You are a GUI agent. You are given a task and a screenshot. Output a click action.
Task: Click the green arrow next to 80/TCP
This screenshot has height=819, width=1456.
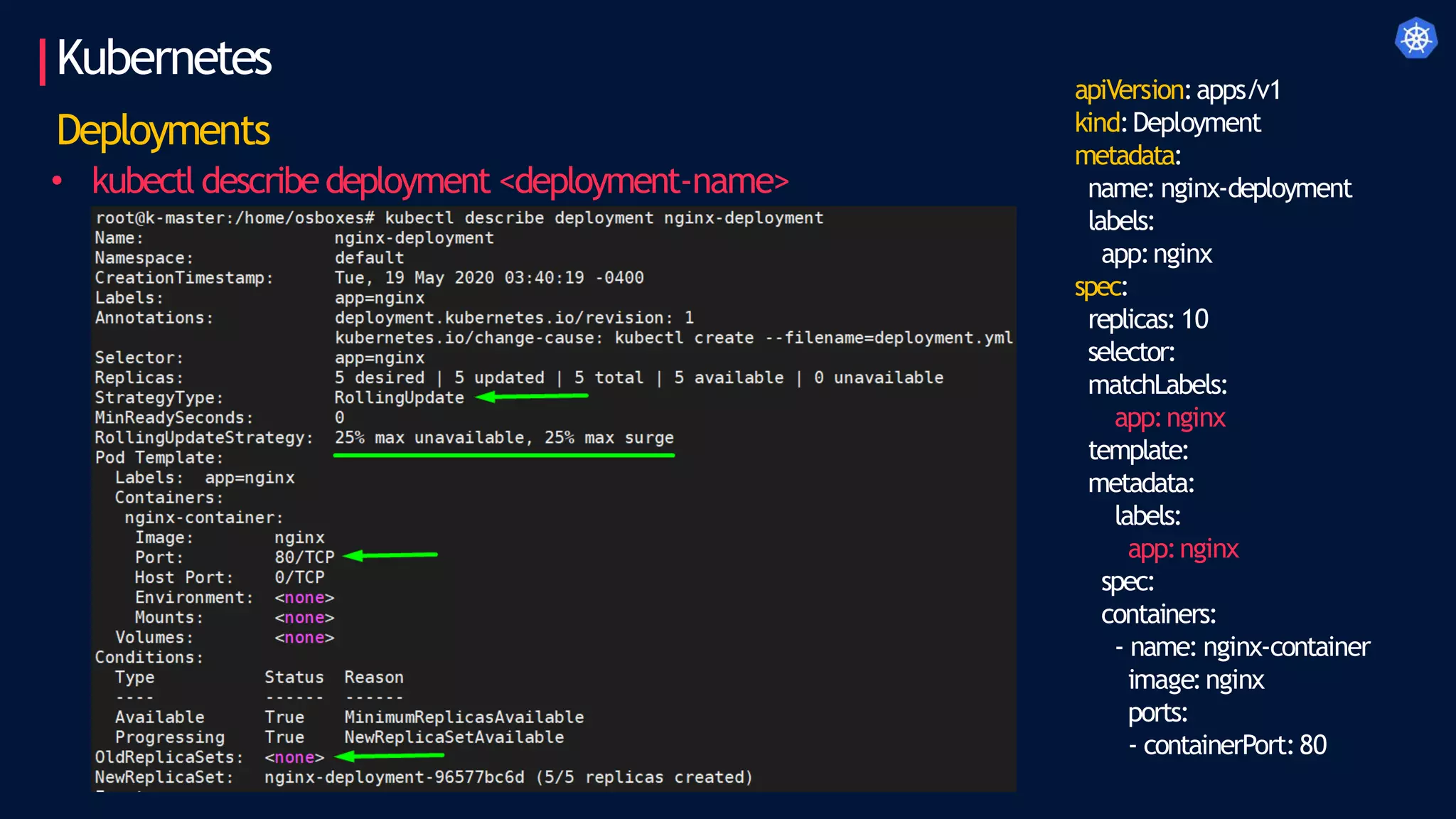pyautogui.click(x=391, y=555)
